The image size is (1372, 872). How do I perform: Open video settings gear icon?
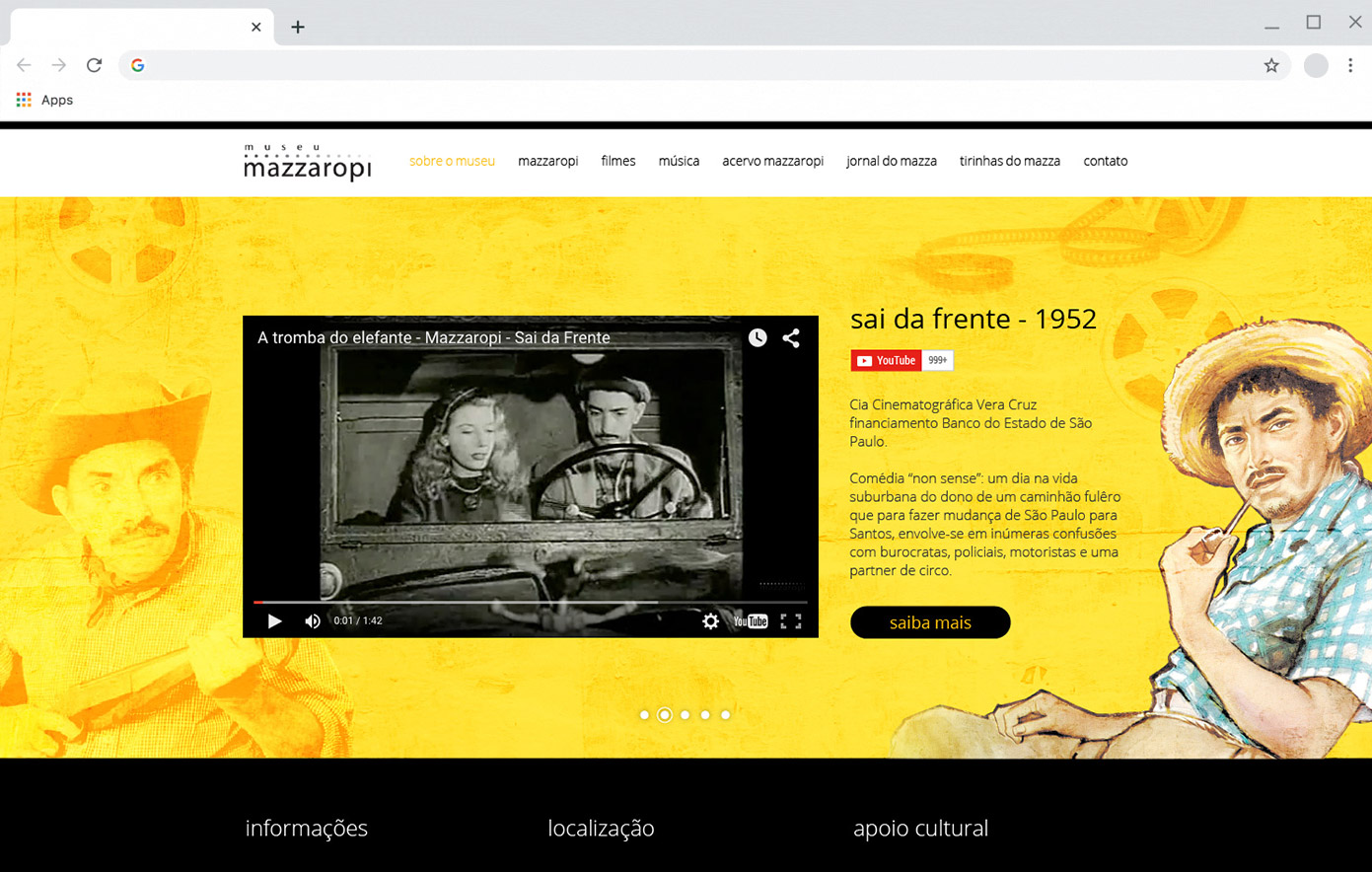tap(710, 620)
